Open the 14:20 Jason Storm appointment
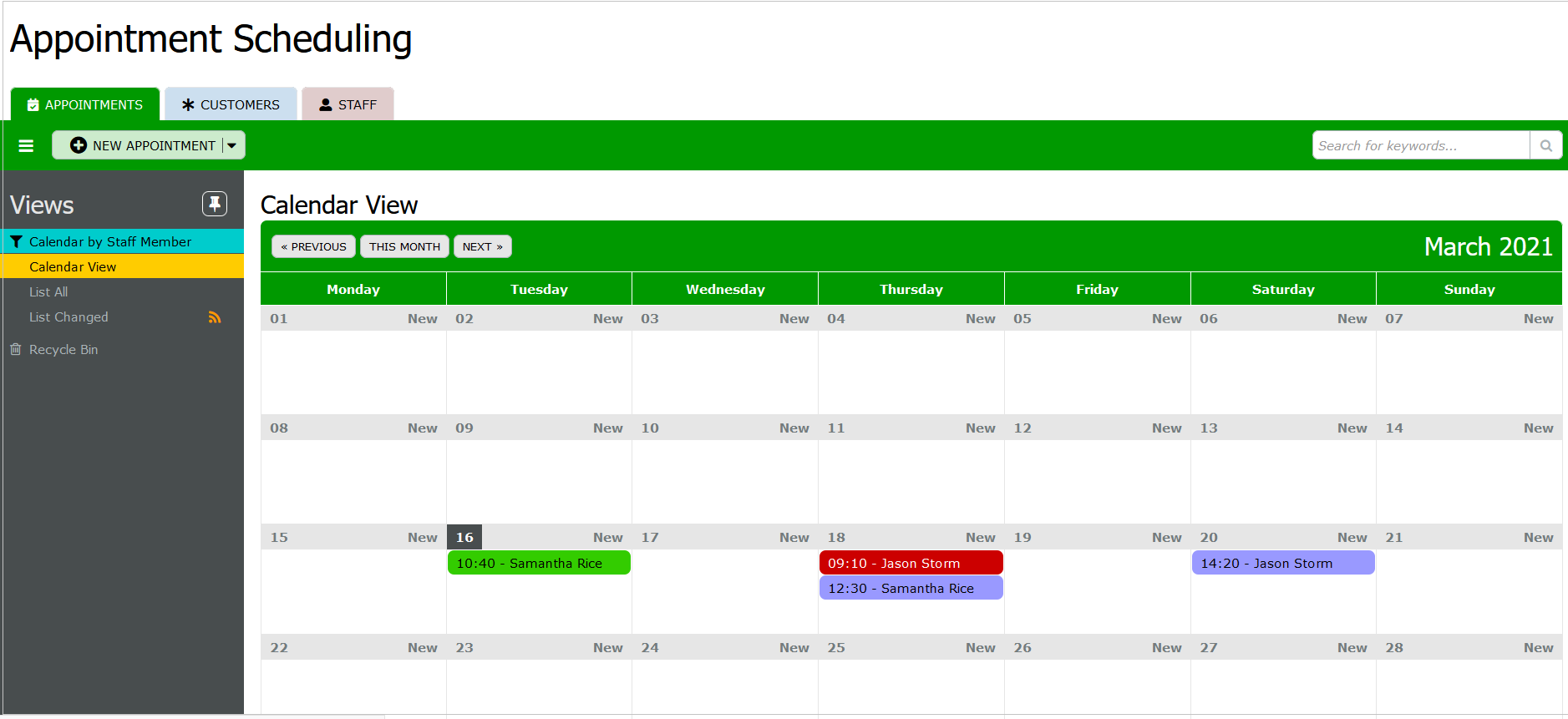This screenshot has width=1568, height=719. pos(1282,563)
